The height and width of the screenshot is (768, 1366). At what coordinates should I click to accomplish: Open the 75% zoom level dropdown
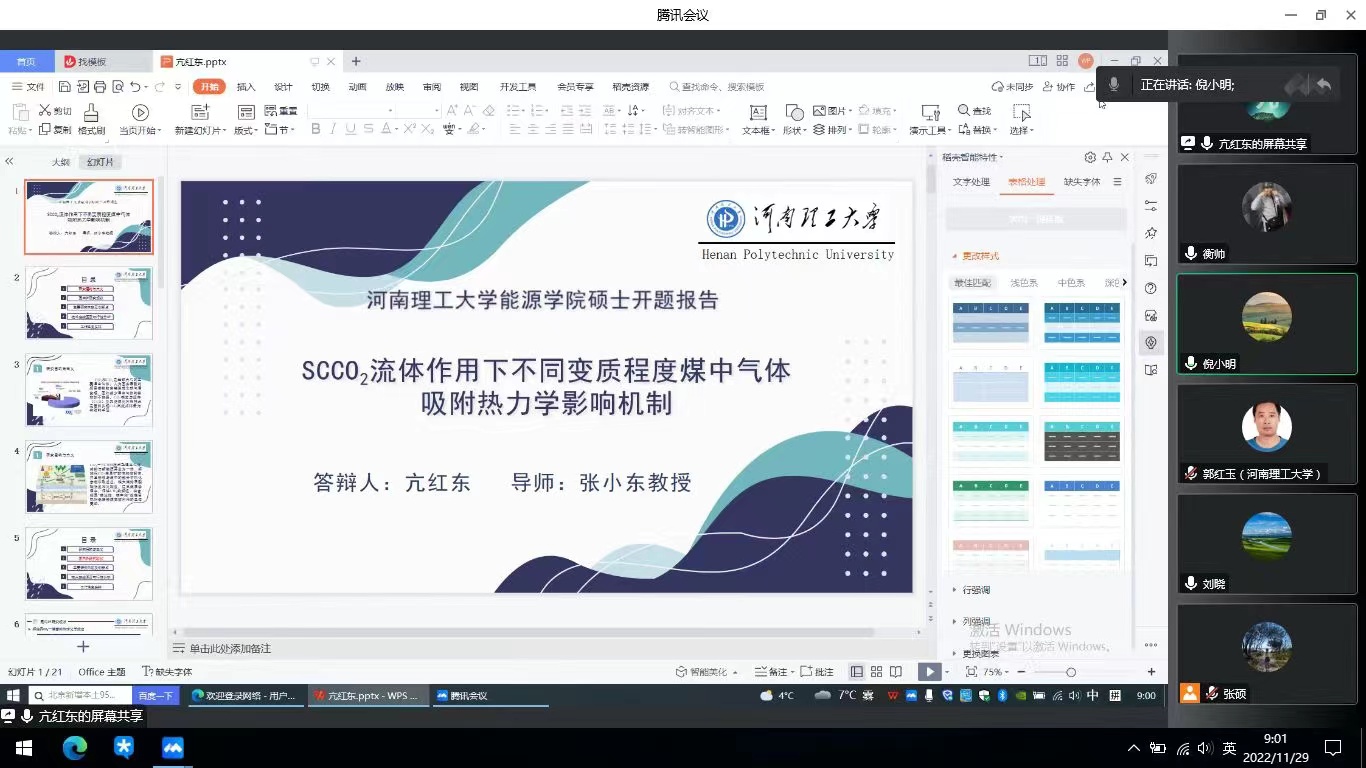tap(996, 672)
